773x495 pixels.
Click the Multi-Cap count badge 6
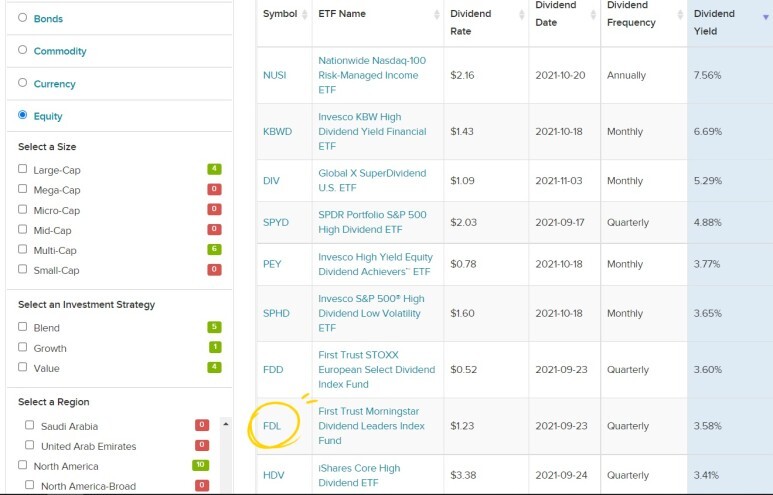click(x=214, y=249)
